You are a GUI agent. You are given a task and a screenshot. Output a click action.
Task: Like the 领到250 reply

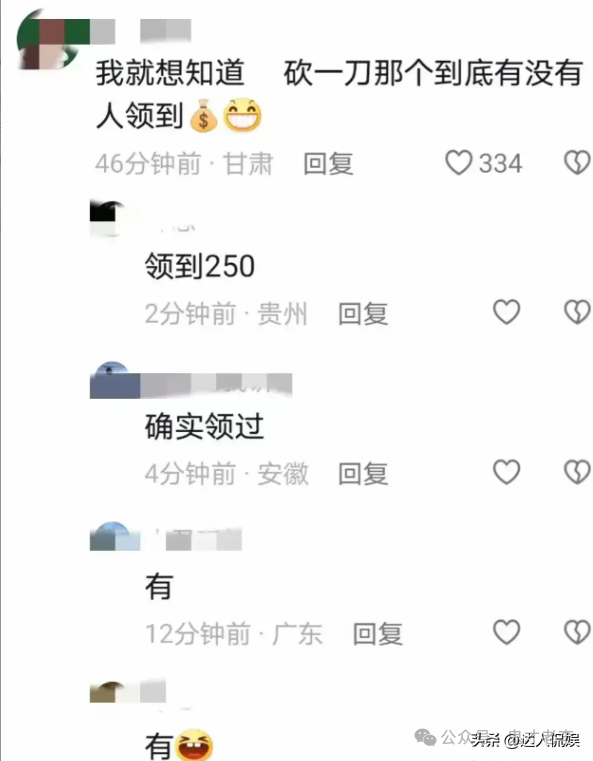pos(507,312)
